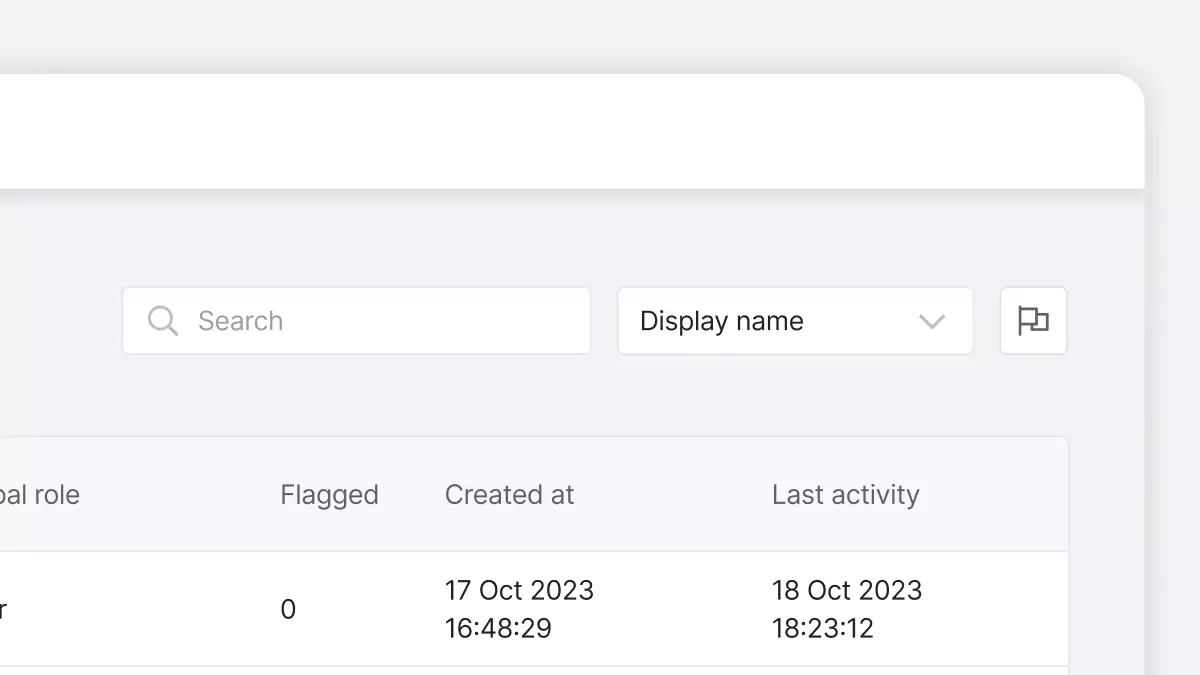Click empty row space between Flagged and Created
This screenshot has height=675, width=1200.
pyautogui.click(x=370, y=610)
